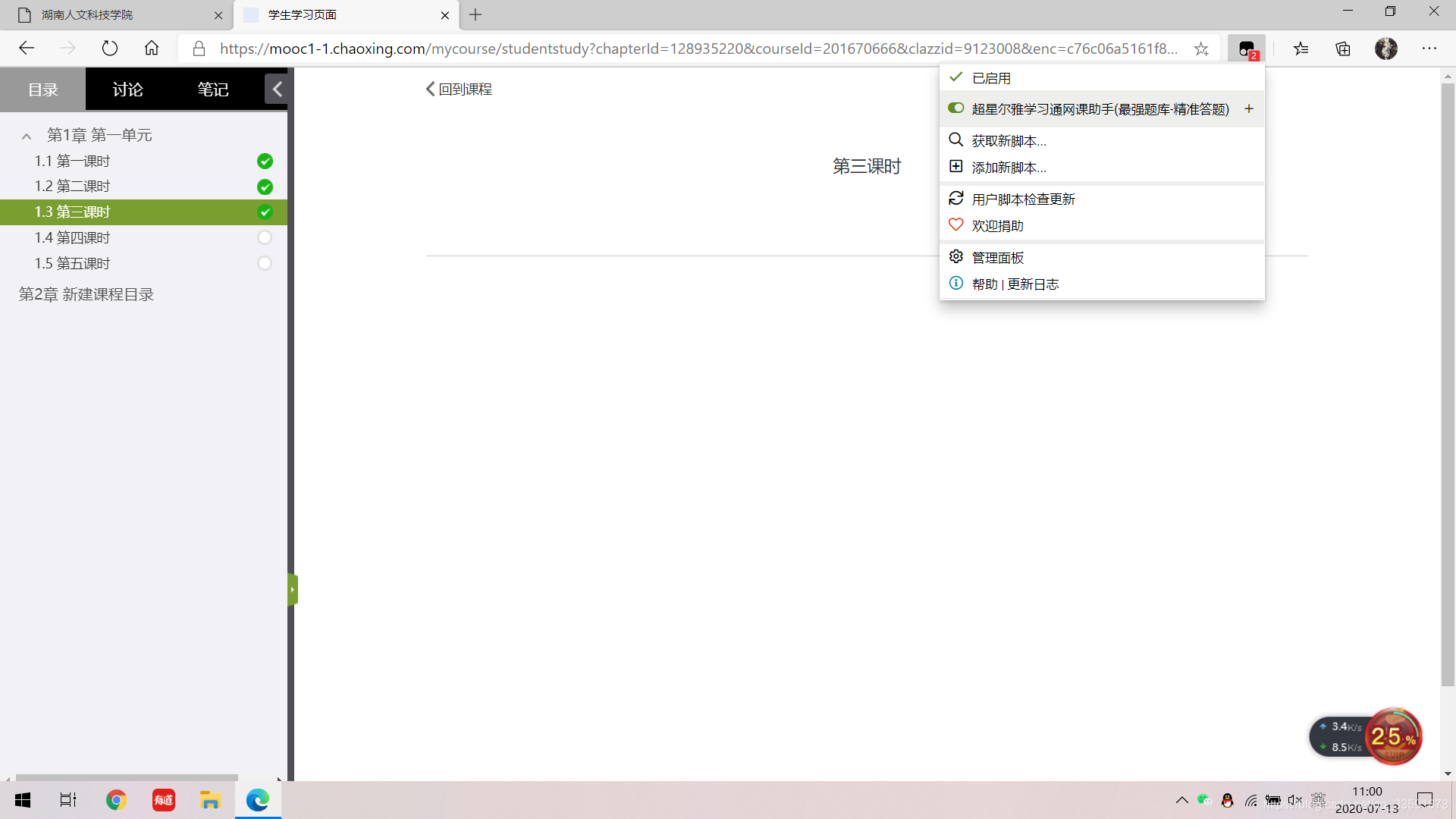1456x819 pixels.
Task: Open the network WiFi tray icon
Action: (1250, 800)
